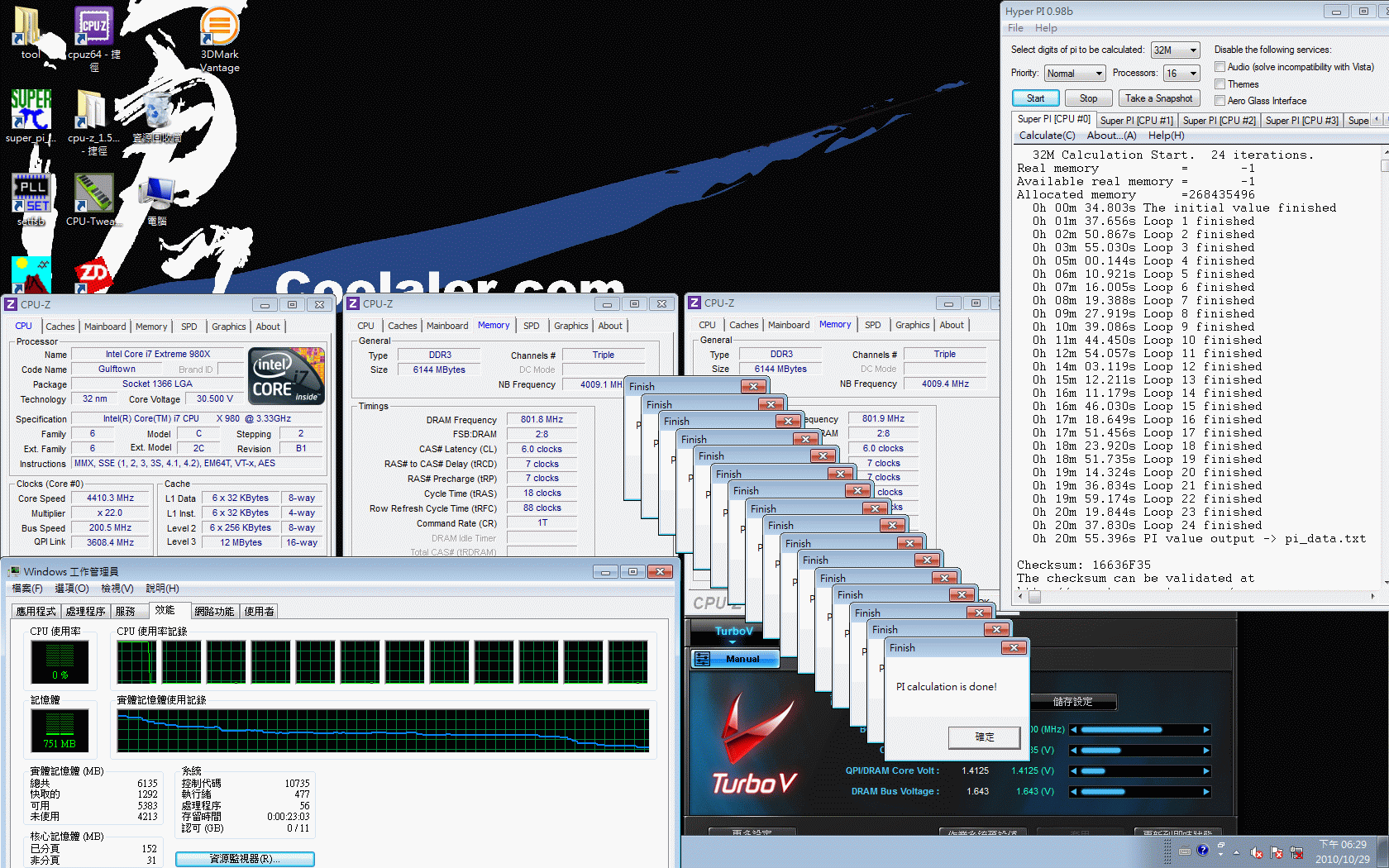Click the taskbar clock showing 下午 06:29
The height and width of the screenshot is (868, 1389).
tap(1343, 851)
